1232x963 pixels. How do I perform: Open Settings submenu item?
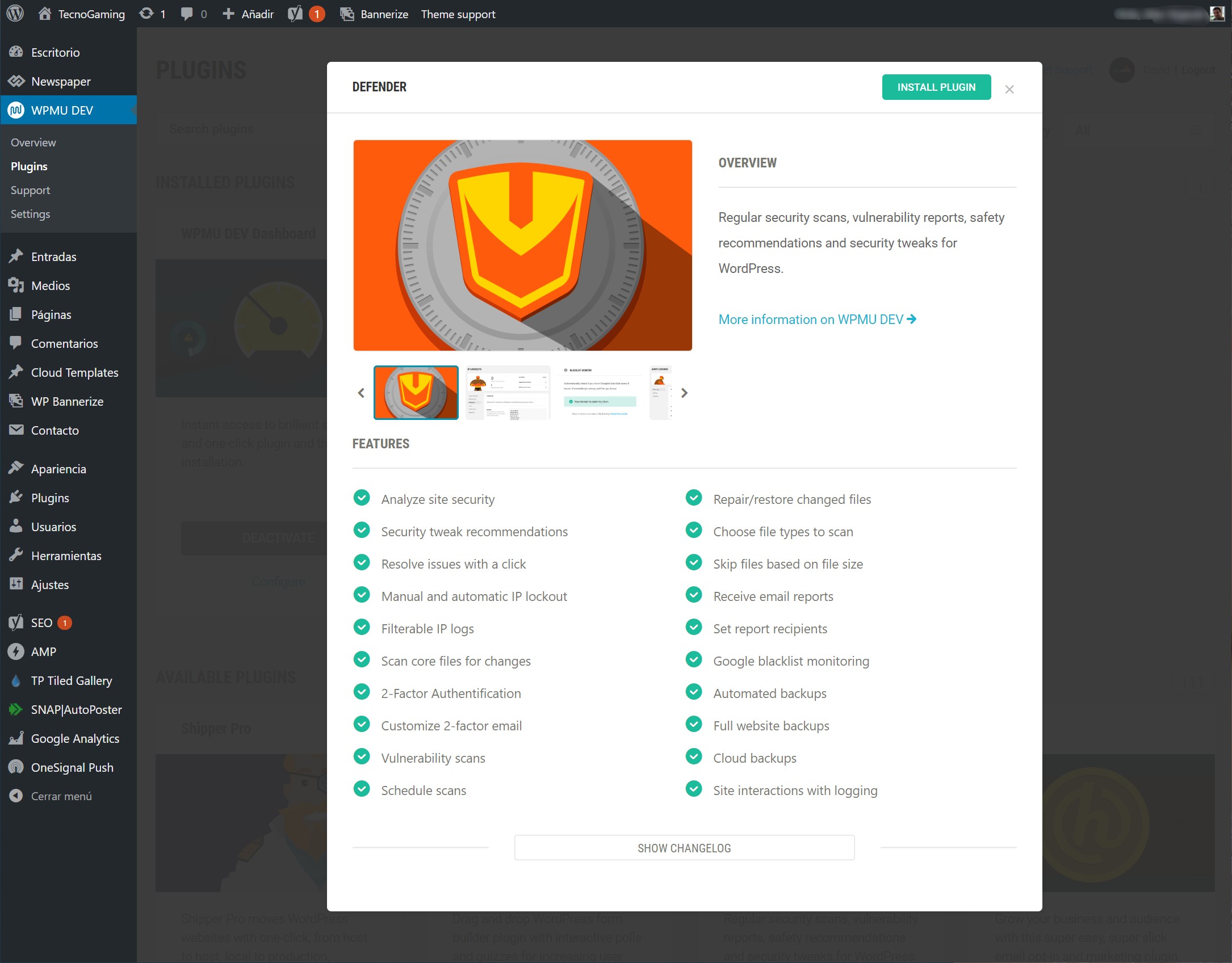pyautogui.click(x=30, y=214)
